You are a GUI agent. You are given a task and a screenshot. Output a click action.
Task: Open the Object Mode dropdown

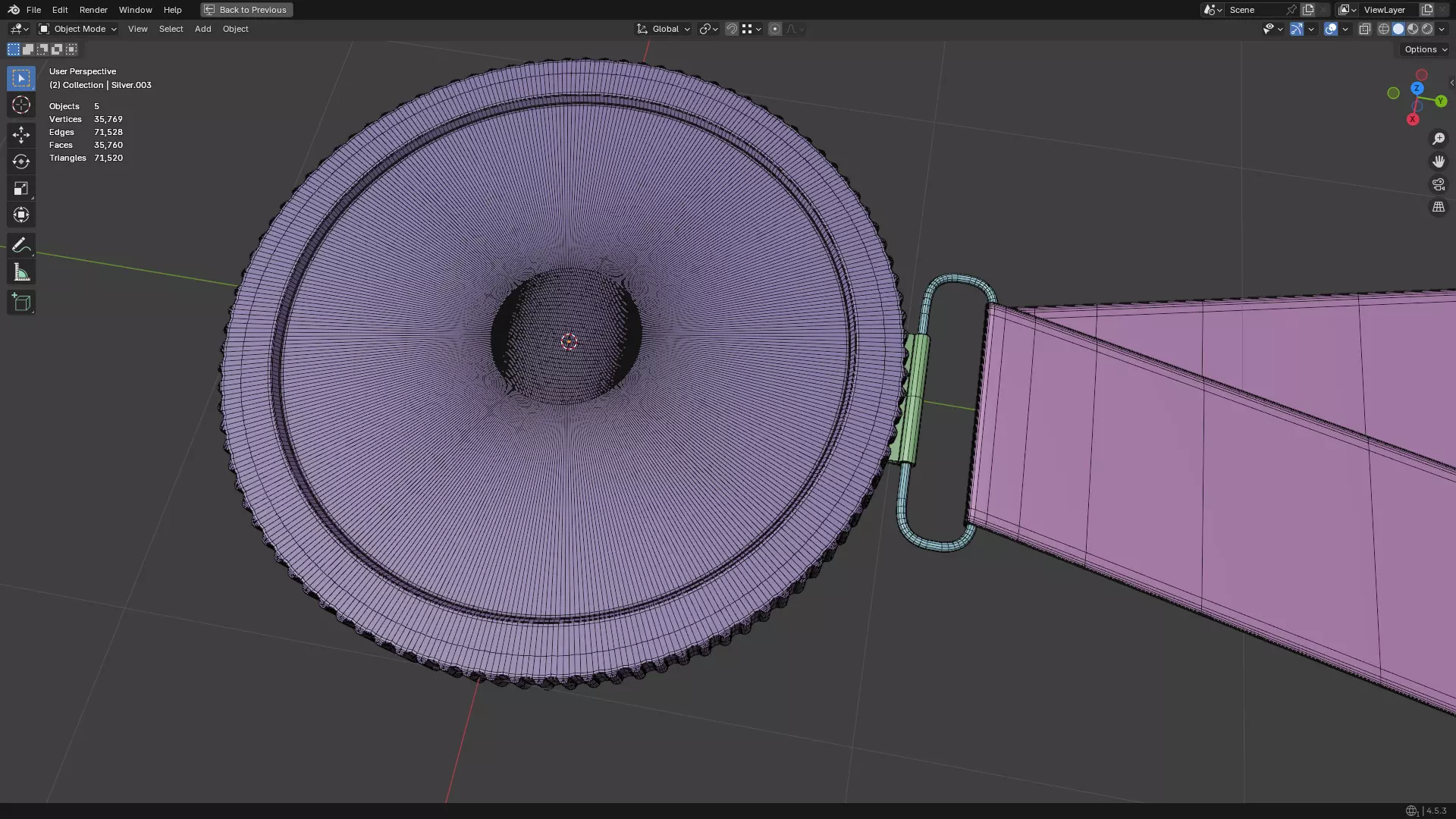[x=78, y=29]
